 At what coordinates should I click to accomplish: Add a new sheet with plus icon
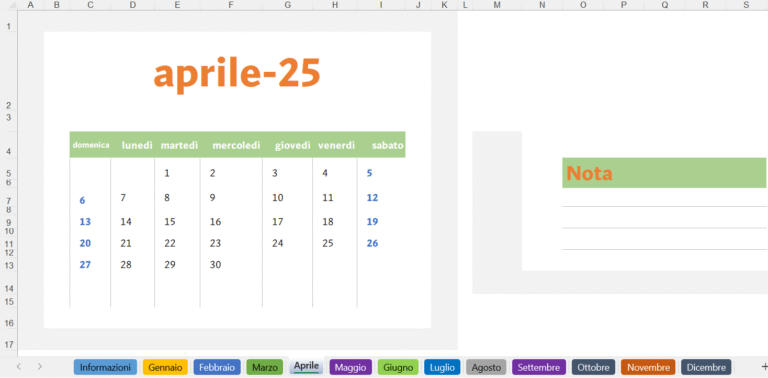point(764,367)
